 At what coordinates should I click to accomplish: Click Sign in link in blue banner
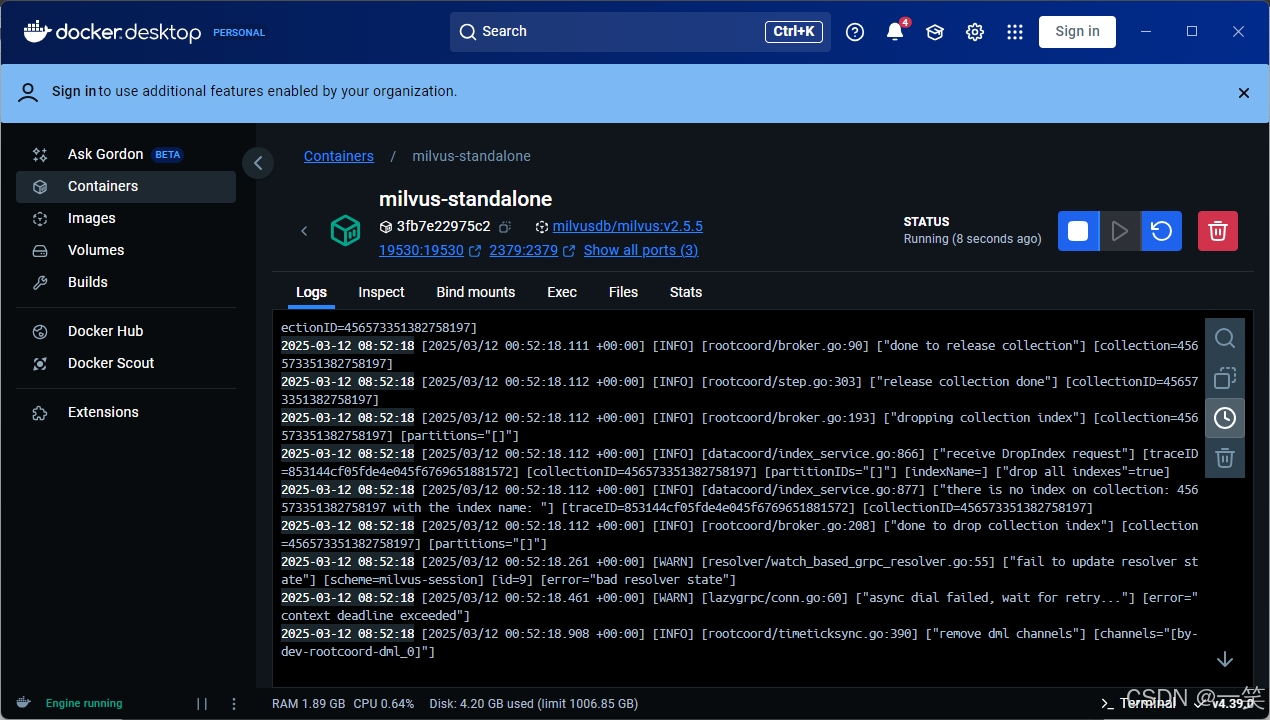click(74, 91)
